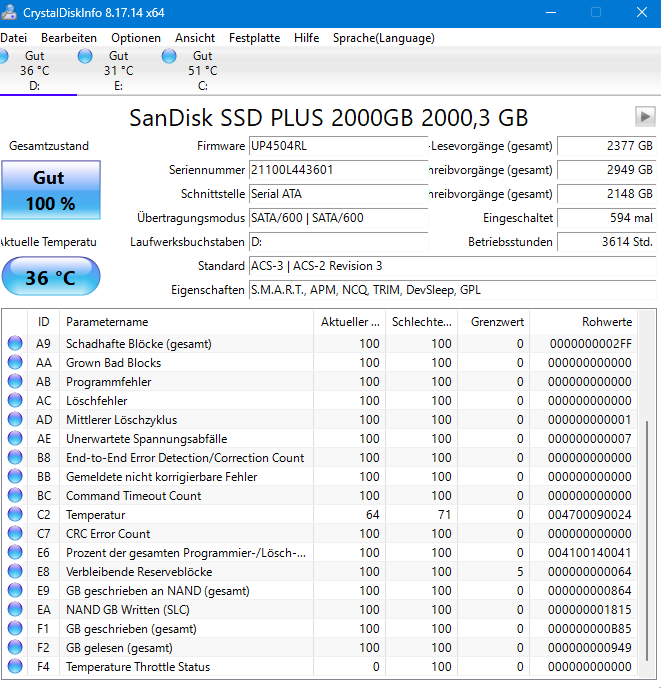Viewport: 661px width, 688px height.
Task: Open the Bearbeiten menu
Action: (x=69, y=38)
